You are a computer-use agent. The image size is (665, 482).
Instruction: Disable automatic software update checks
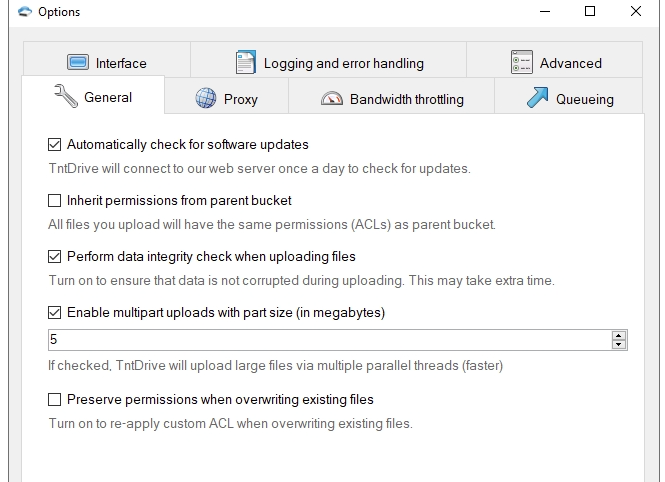point(55,145)
